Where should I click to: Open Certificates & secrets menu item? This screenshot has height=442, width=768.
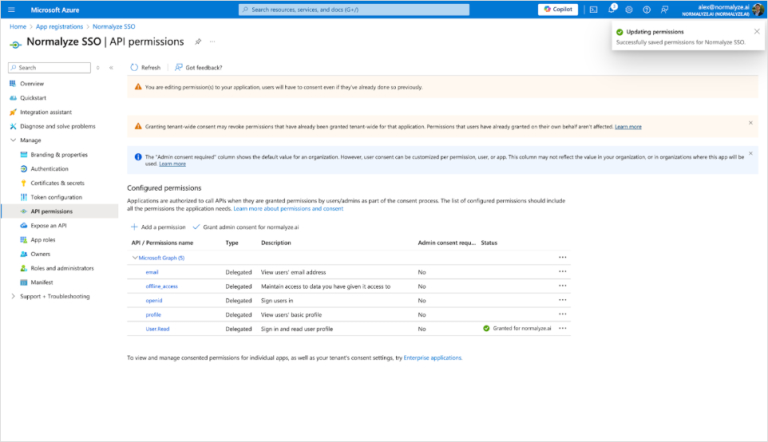pyautogui.click(x=59, y=183)
